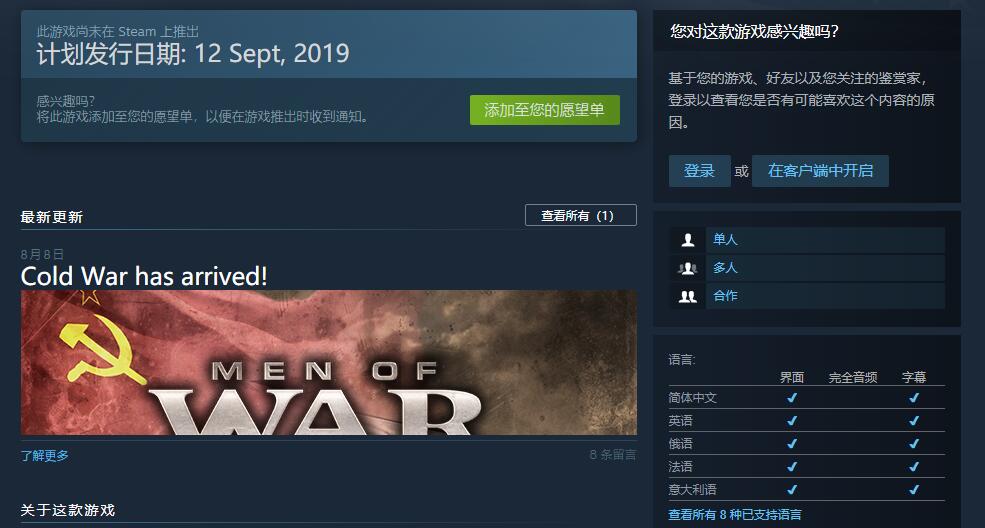985x528 pixels.
Task: Select the 合作 co-op category link
Action: pos(725,296)
